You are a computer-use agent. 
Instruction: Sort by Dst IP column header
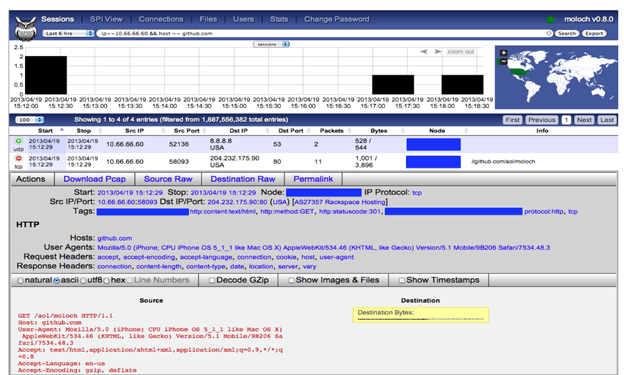[x=239, y=131]
